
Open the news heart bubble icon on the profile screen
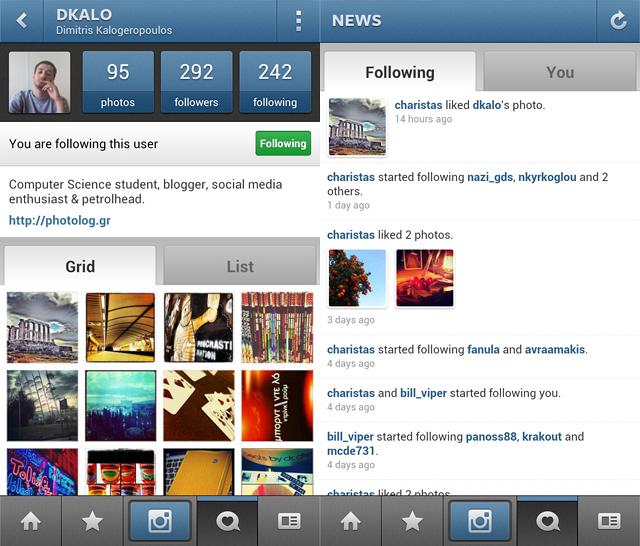[227, 522]
